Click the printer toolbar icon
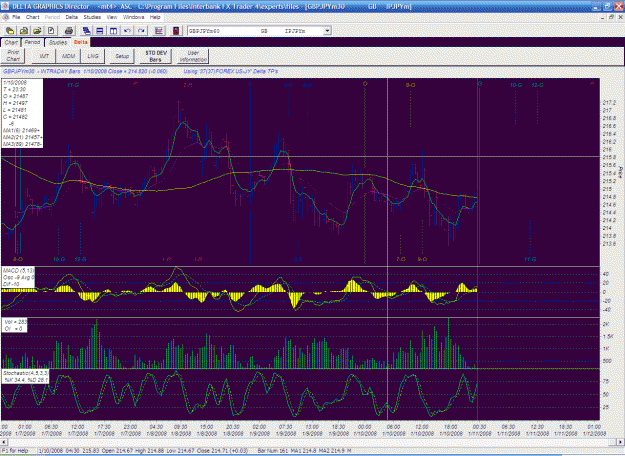The height and width of the screenshot is (456, 625). coord(69,31)
